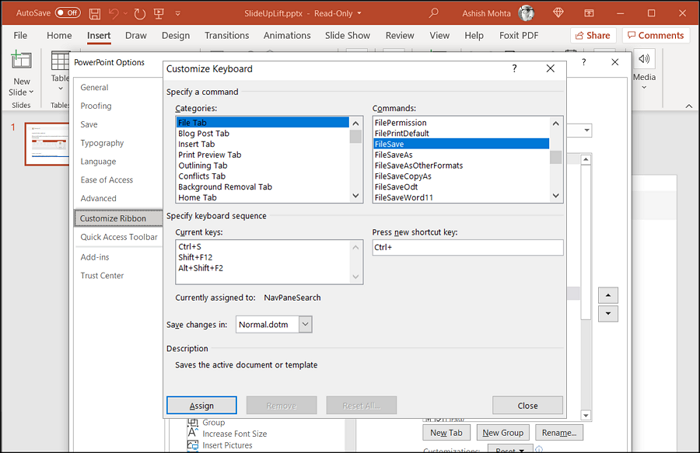
Task: Select slide 1 thumbnail
Action: click(47, 144)
